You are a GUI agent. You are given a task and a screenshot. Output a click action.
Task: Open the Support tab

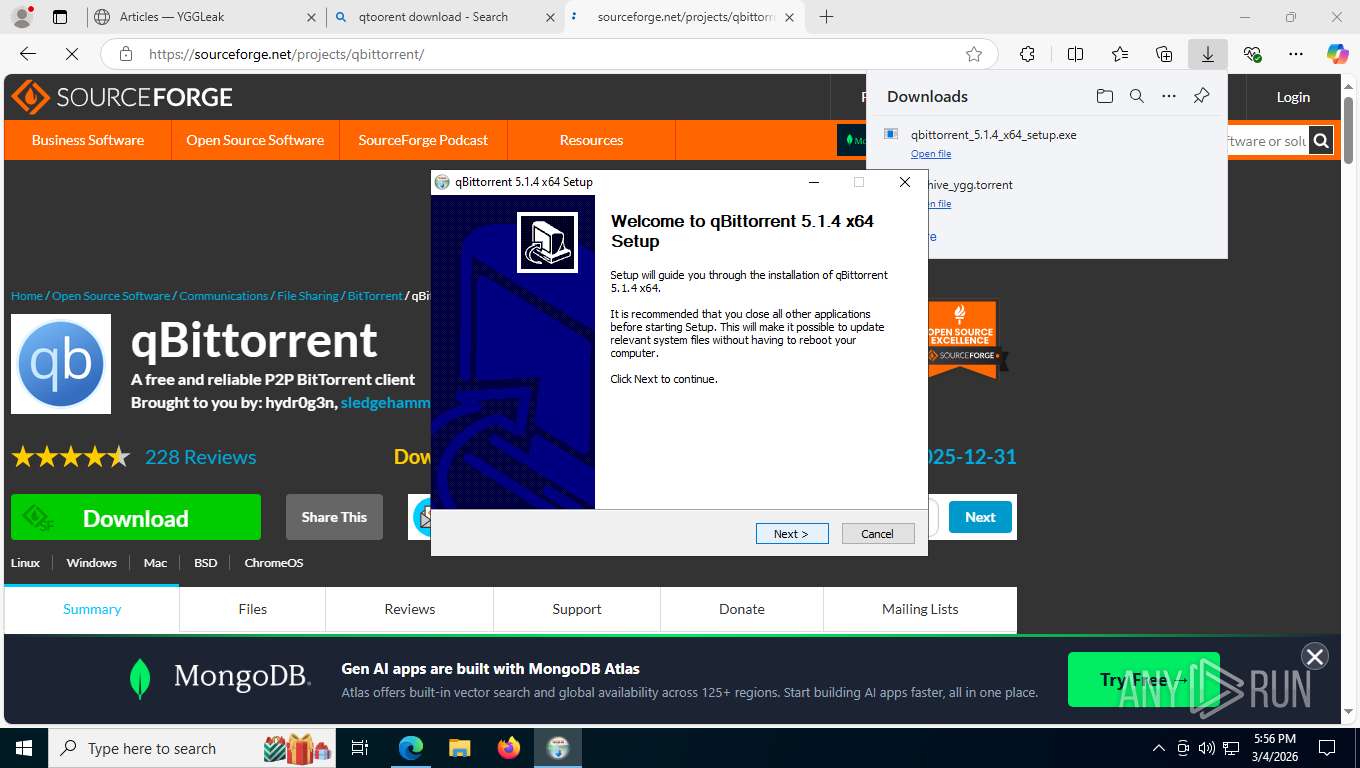click(577, 609)
